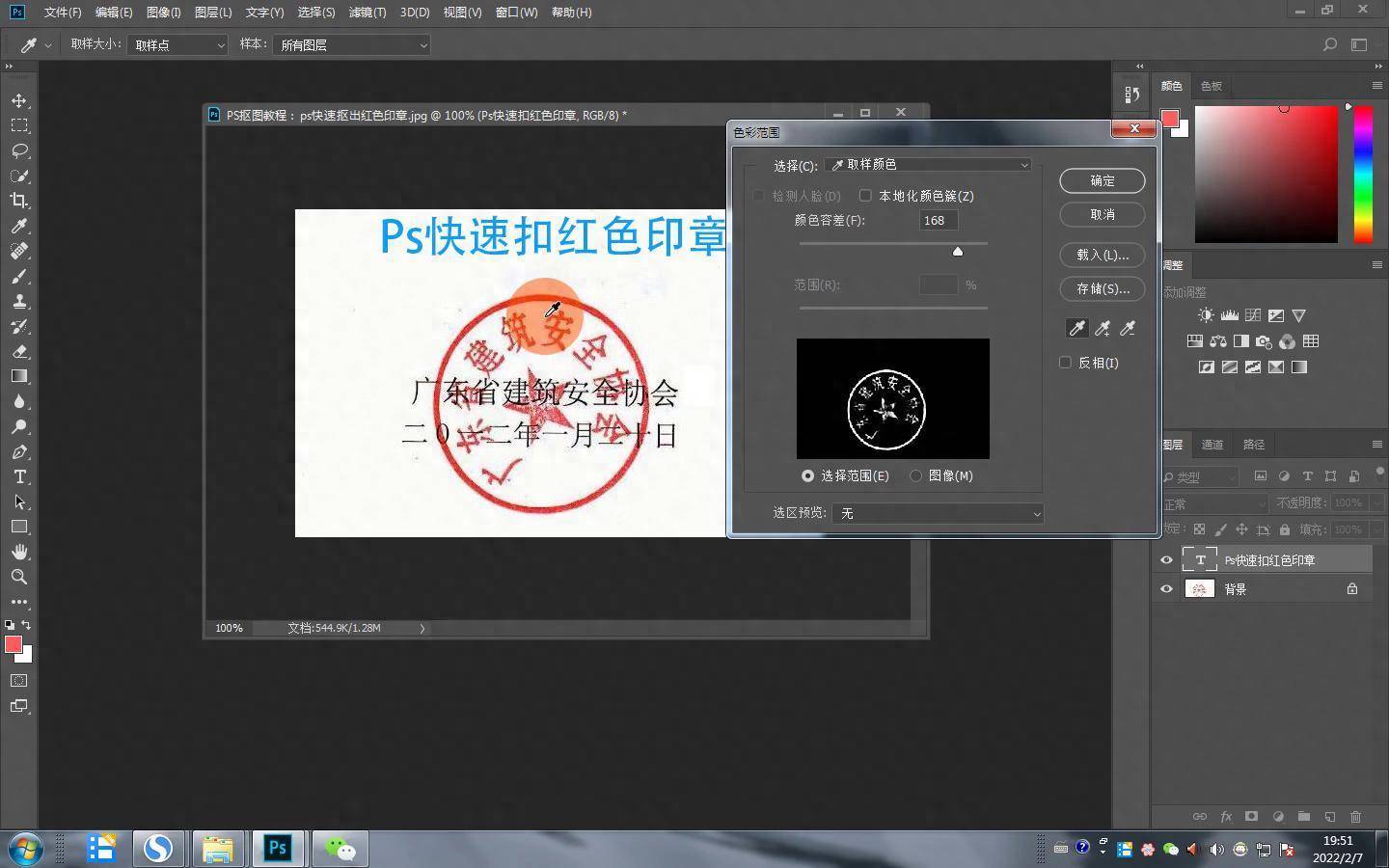Hide the Background layer visibility
This screenshot has width=1389, height=868.
tap(1166, 589)
